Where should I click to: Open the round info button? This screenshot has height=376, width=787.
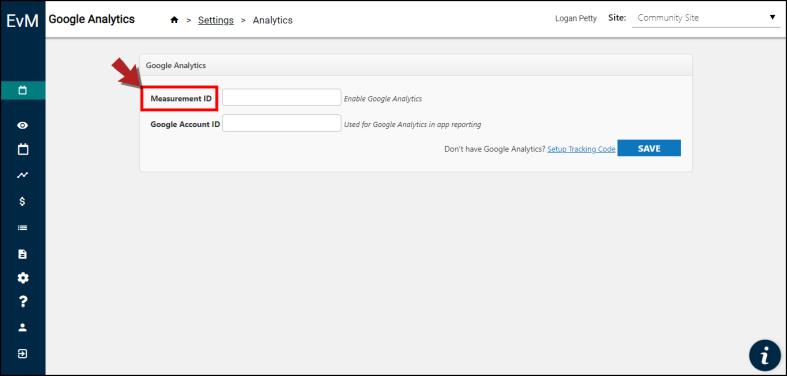(x=764, y=356)
